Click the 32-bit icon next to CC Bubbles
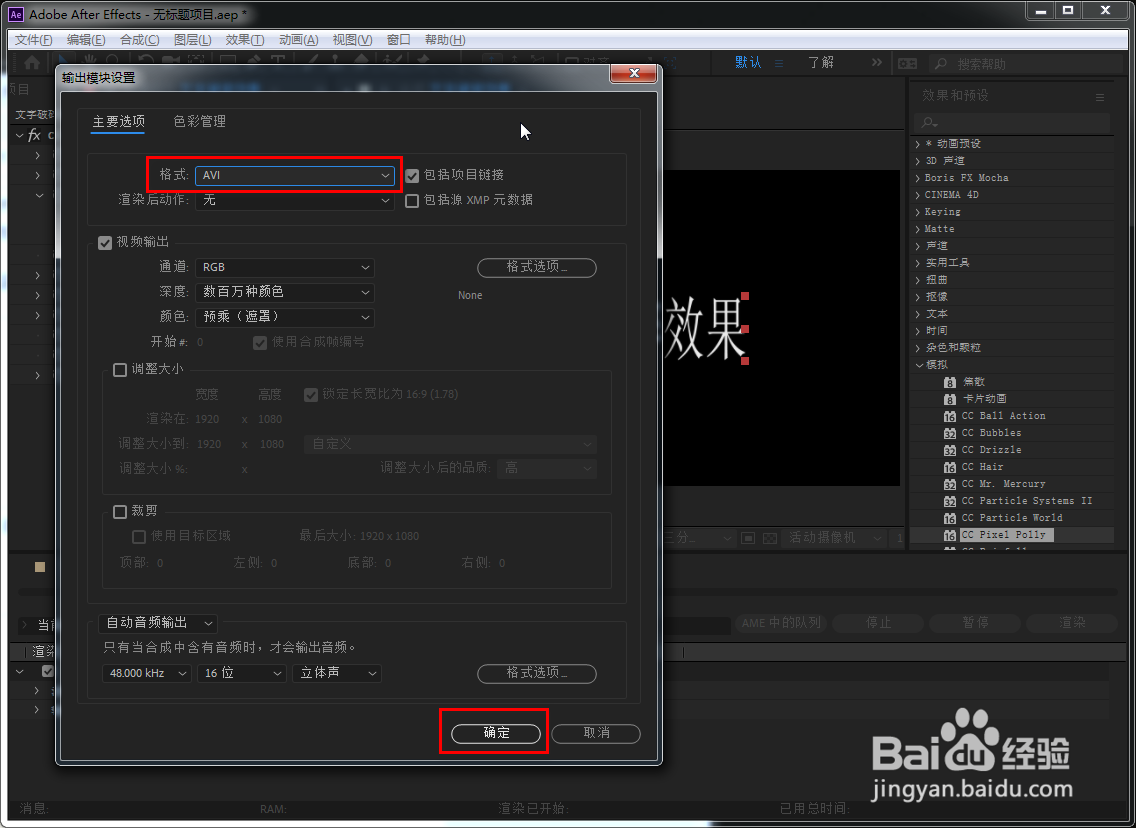Screen dimensions: 1136x828 pyautogui.click(x=950, y=432)
